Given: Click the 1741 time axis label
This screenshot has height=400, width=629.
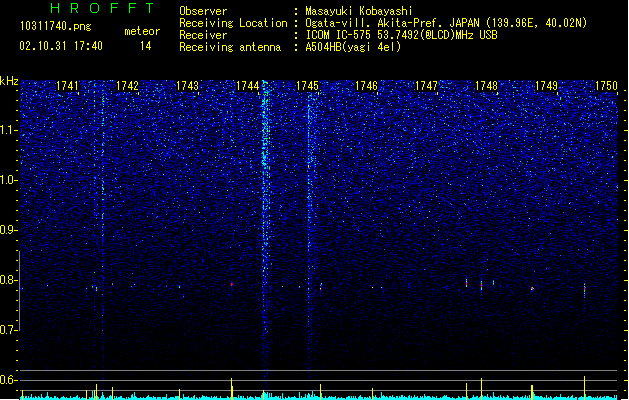Looking at the screenshot, I should pyautogui.click(x=67, y=86).
